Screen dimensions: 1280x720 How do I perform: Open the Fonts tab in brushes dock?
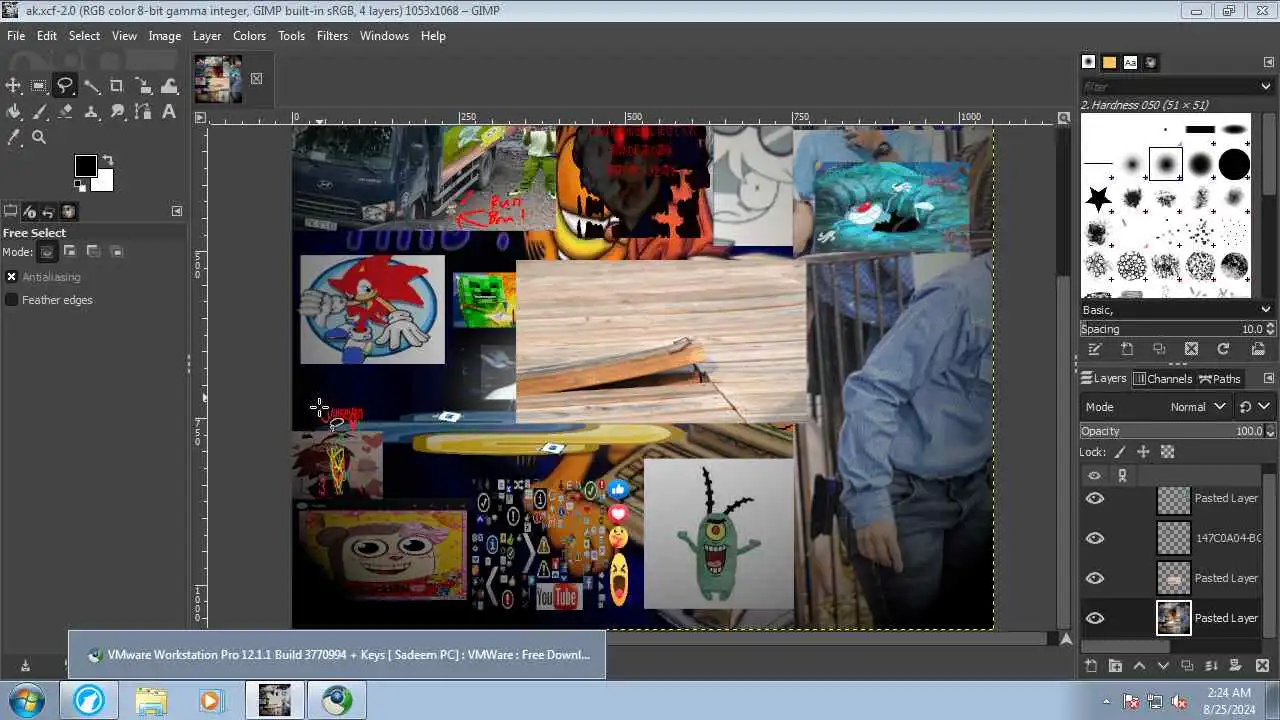coord(1130,62)
